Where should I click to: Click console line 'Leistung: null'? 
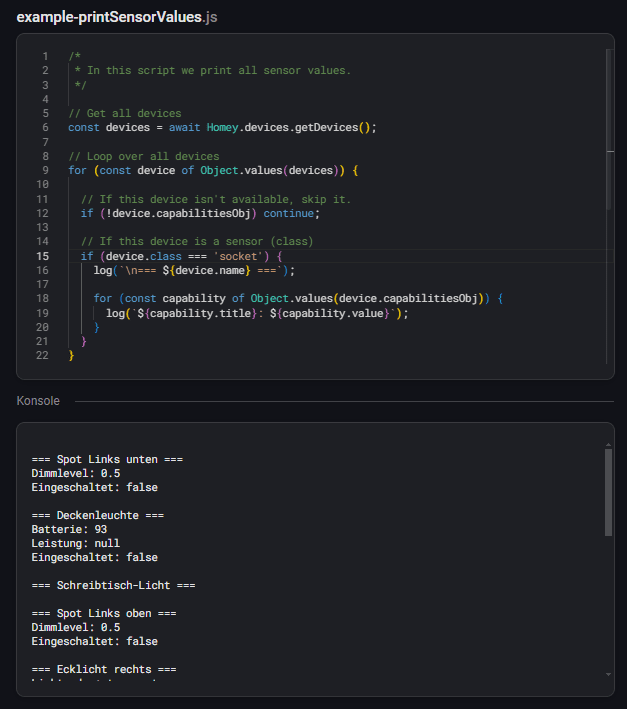pos(75,544)
